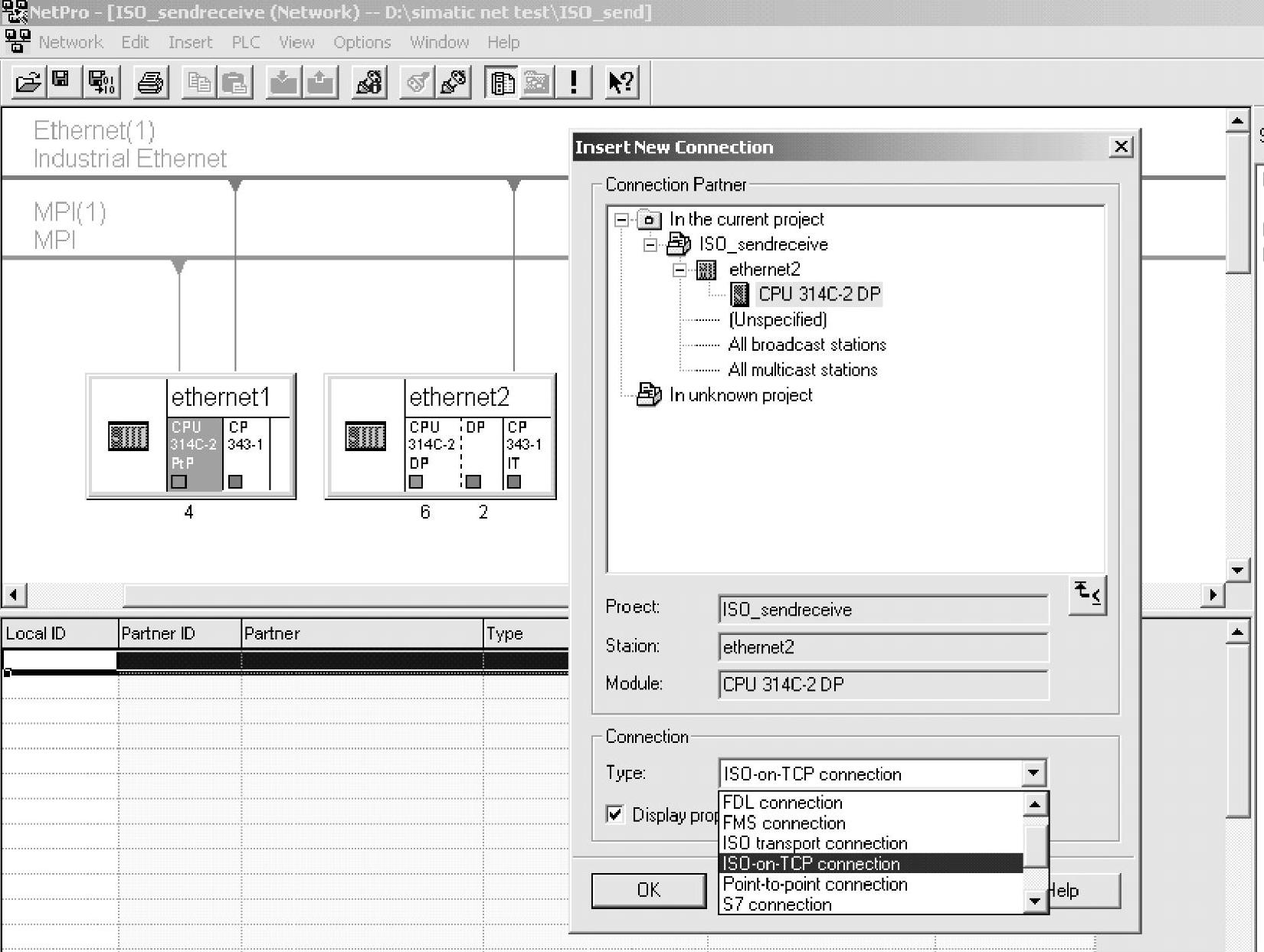The image size is (1264, 952).
Task: Click right arrow of network view horizontal scrollbar
Action: point(1212,594)
